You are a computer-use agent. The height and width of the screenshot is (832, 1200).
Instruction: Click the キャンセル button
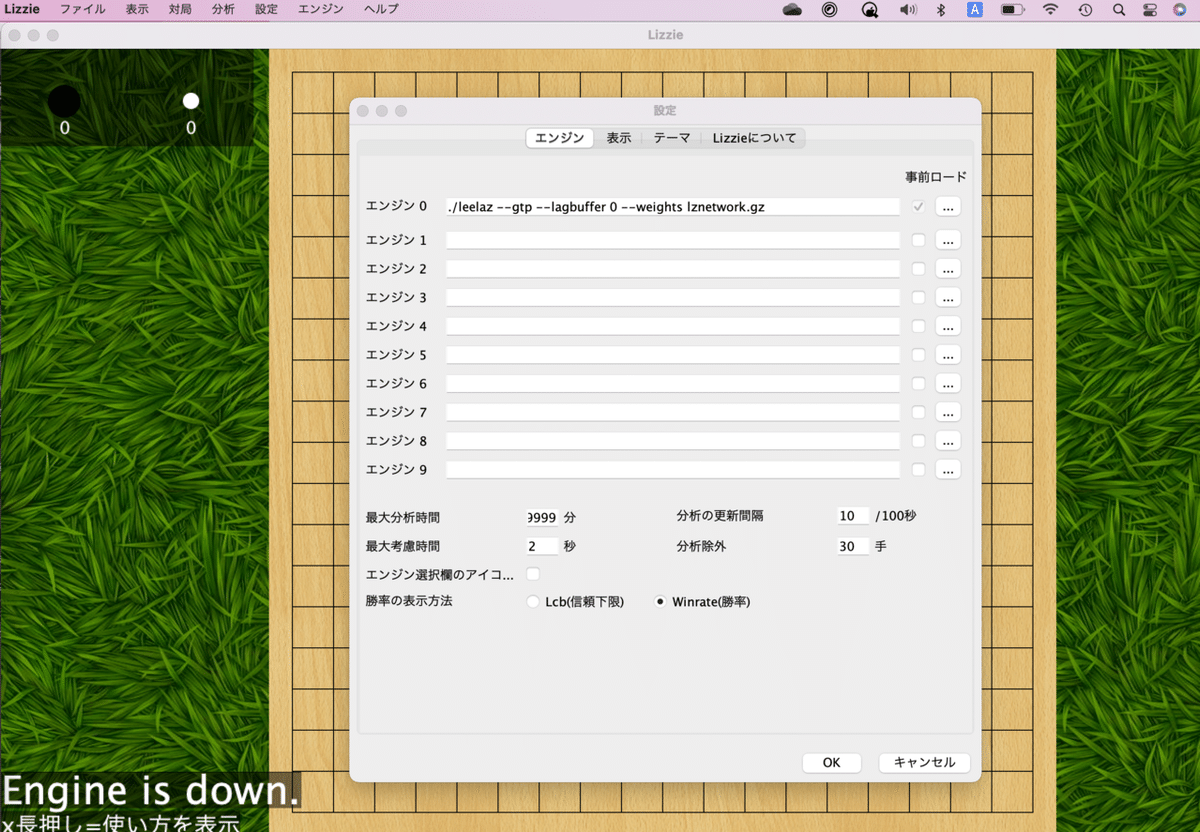pos(924,762)
